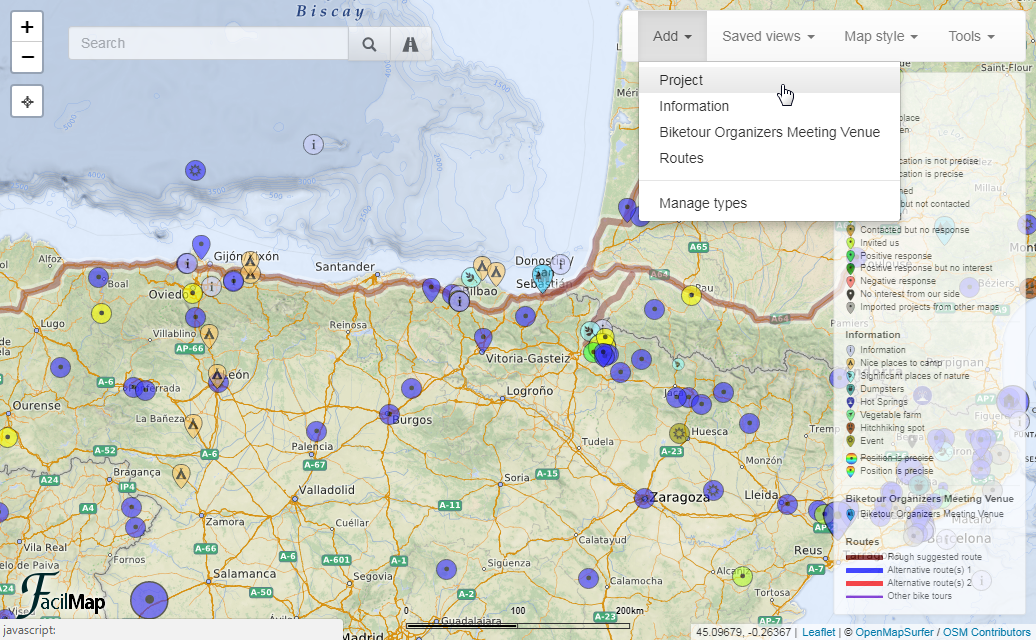
Task: Select Project from the Add menu
Action: [x=681, y=80]
